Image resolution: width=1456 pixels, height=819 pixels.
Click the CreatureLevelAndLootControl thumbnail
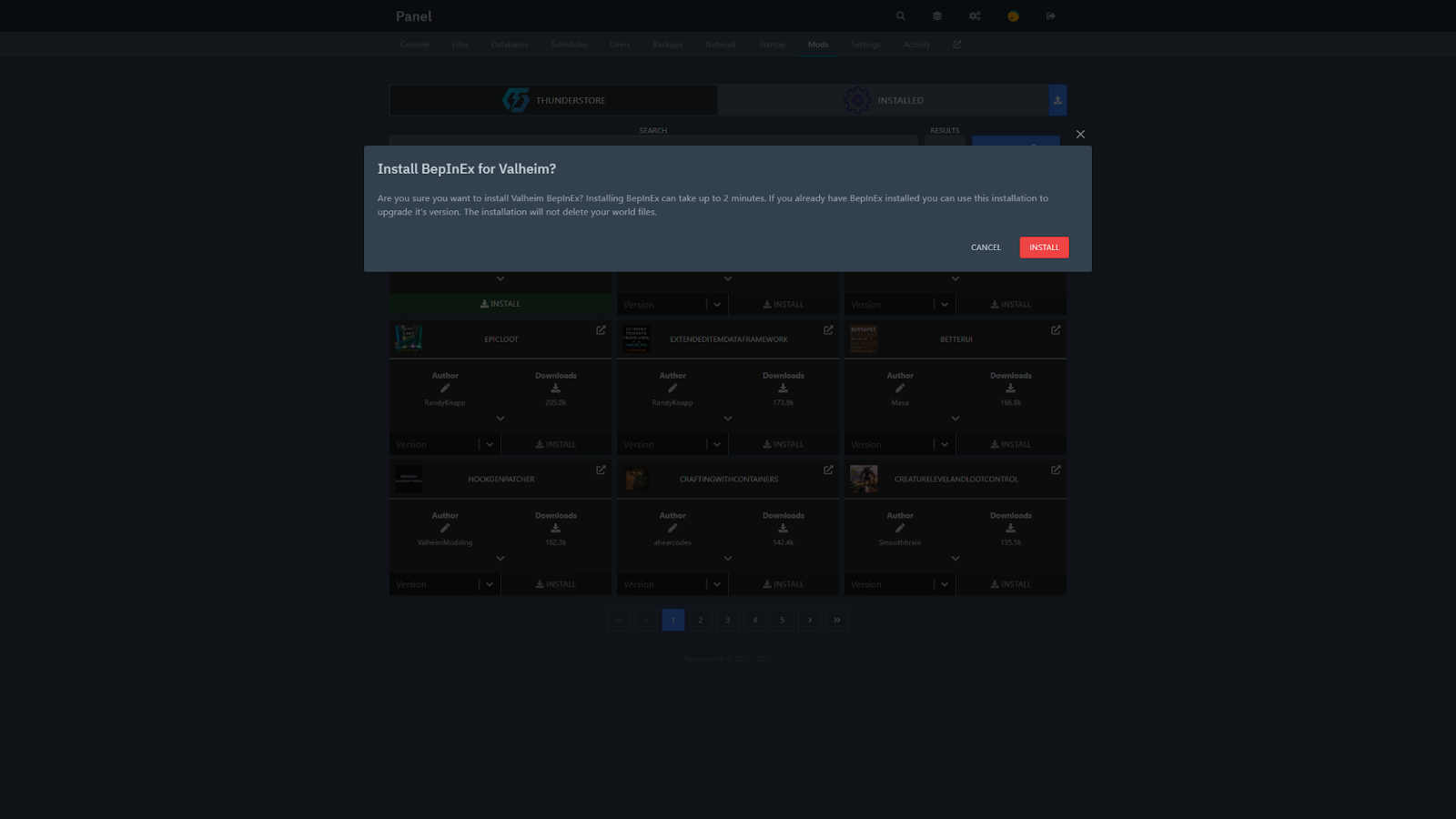click(x=864, y=479)
